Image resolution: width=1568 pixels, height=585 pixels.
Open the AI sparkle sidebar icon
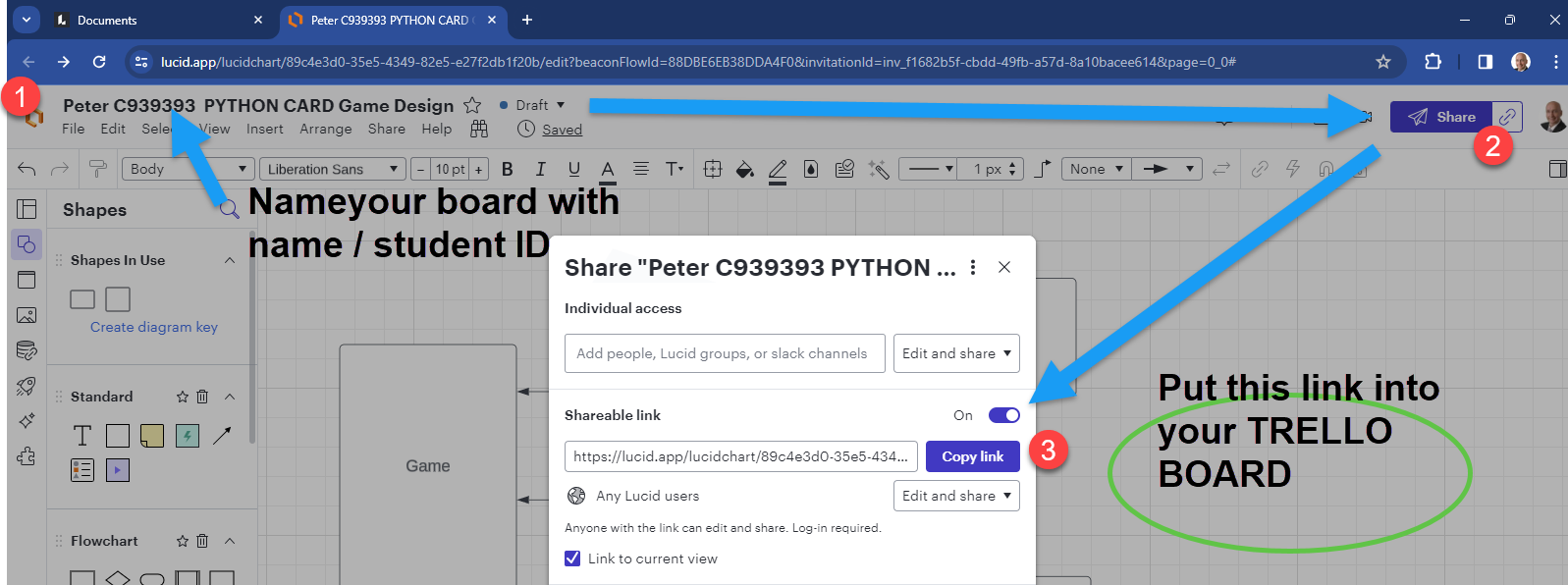click(x=27, y=421)
